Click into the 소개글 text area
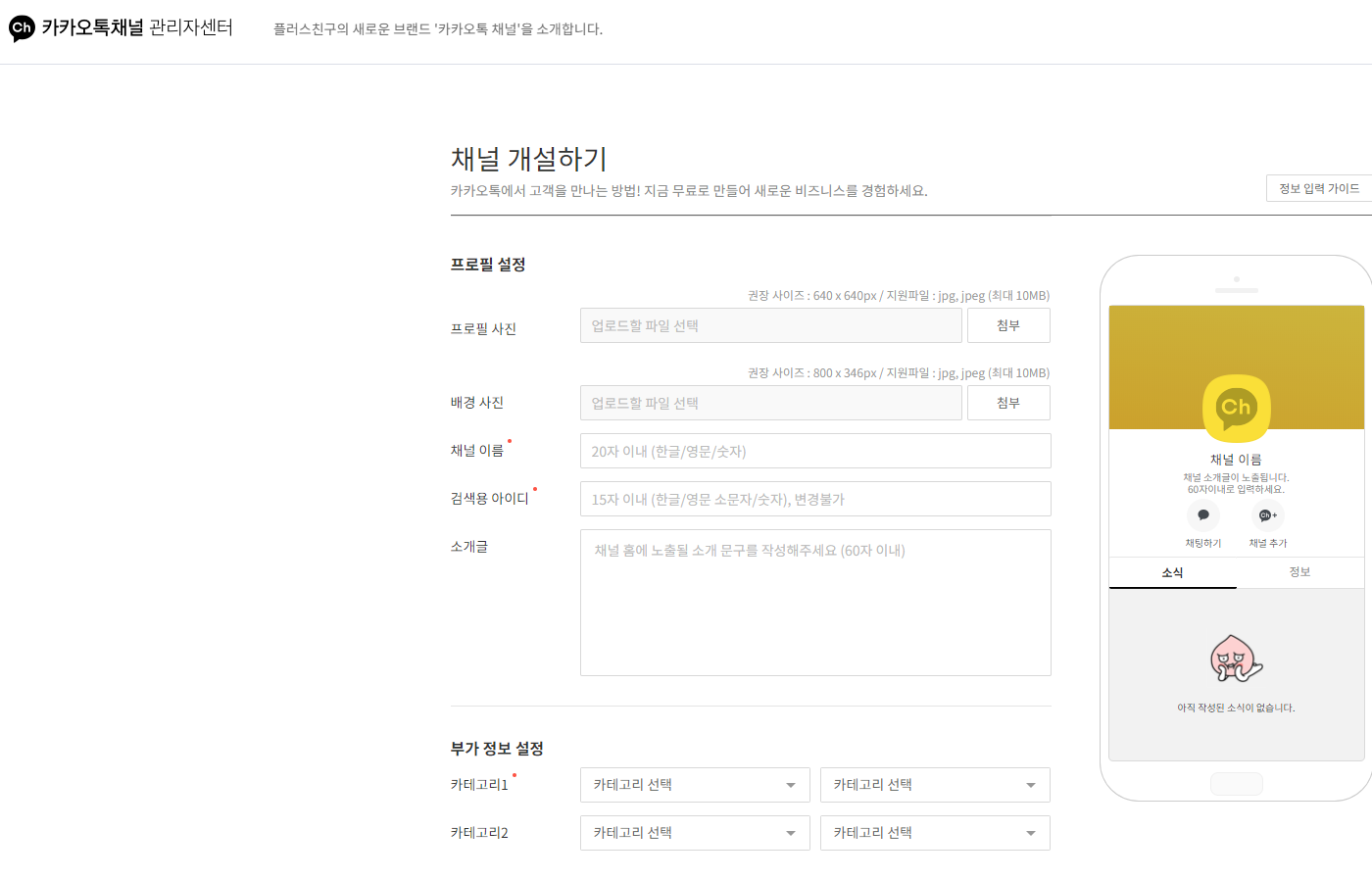The width and height of the screenshot is (1372, 879). pyautogui.click(x=815, y=603)
